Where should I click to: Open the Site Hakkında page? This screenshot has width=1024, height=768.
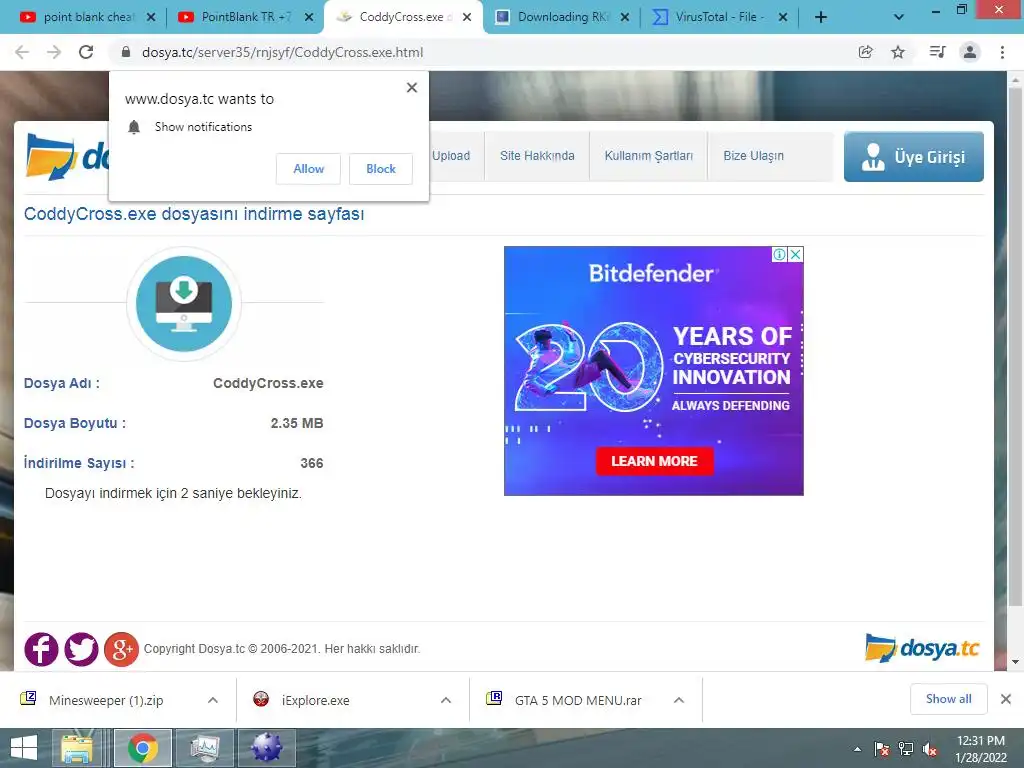point(537,156)
